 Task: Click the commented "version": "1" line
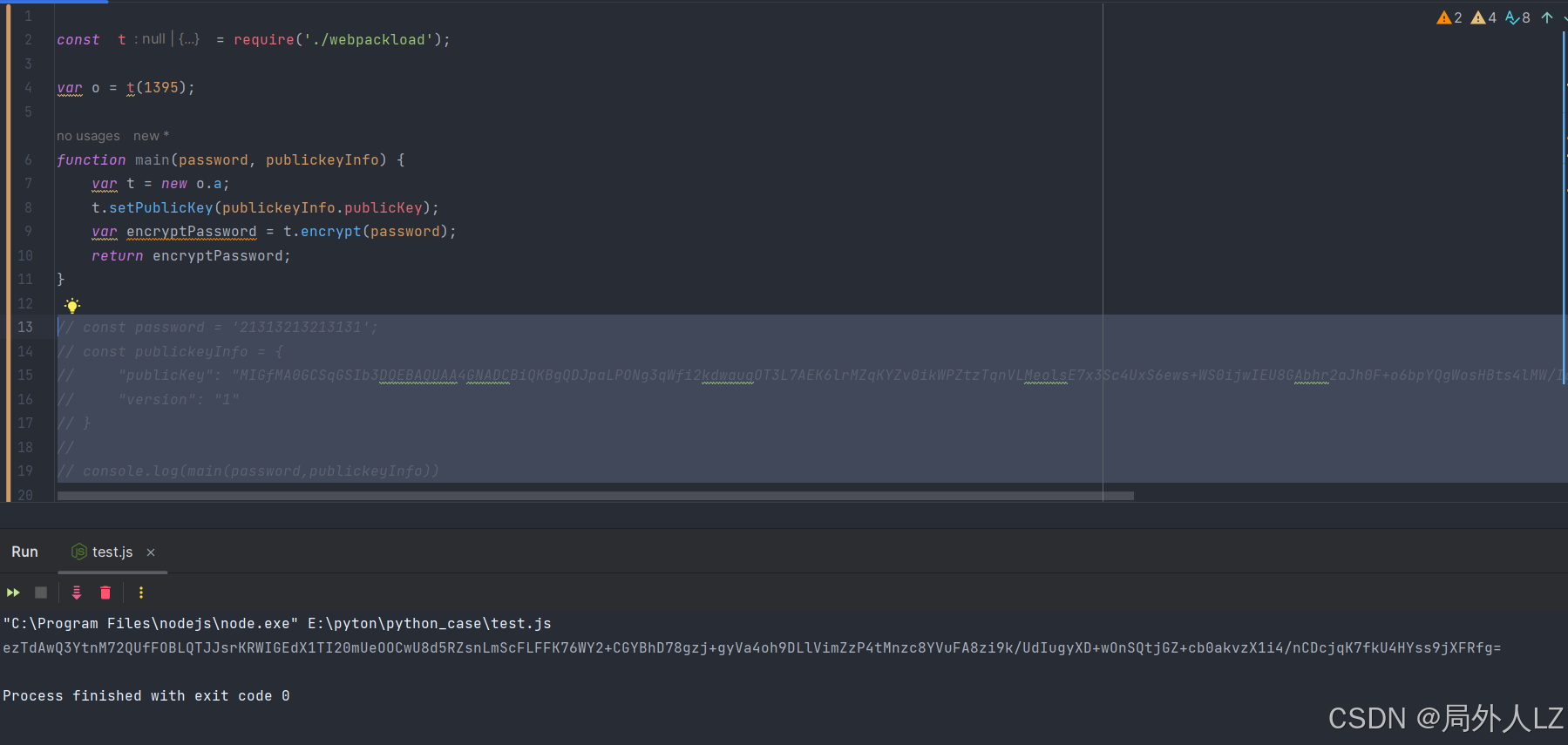pyautogui.click(x=148, y=399)
